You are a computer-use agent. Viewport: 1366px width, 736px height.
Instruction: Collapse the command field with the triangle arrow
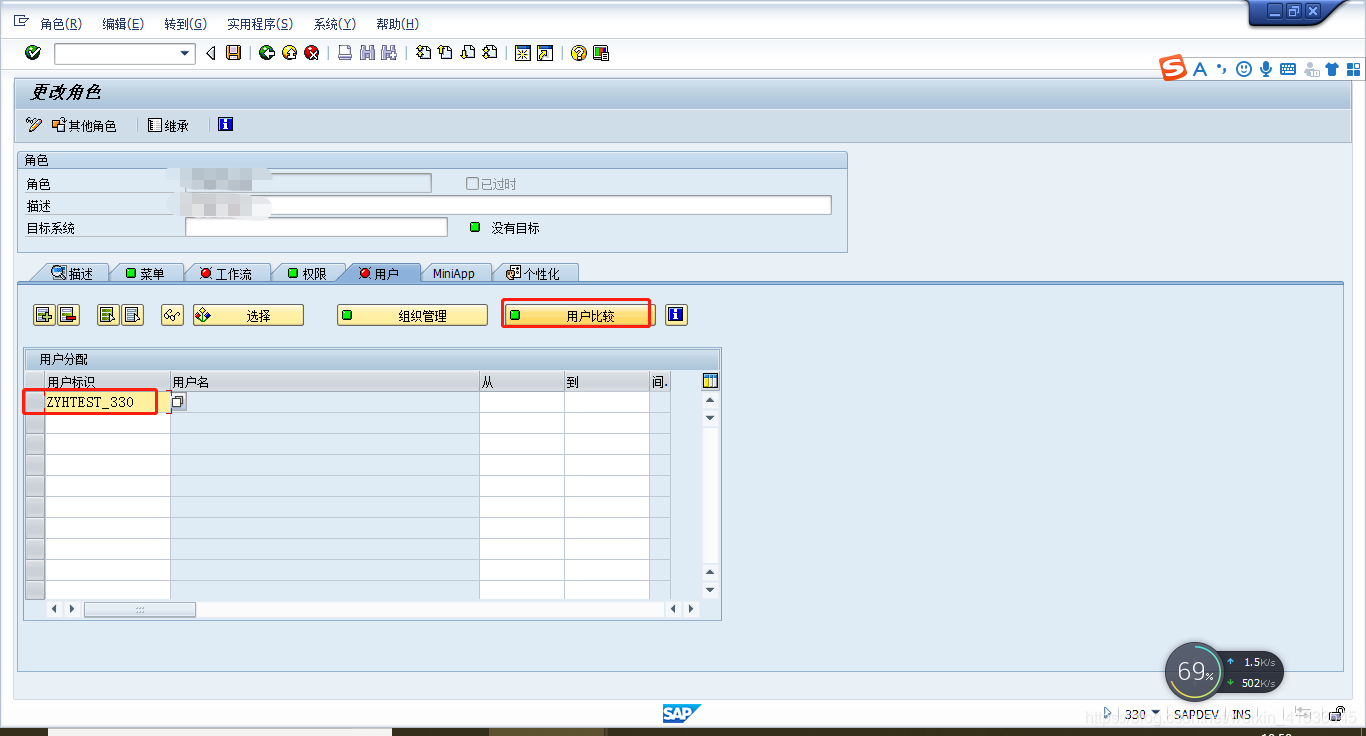(x=211, y=53)
